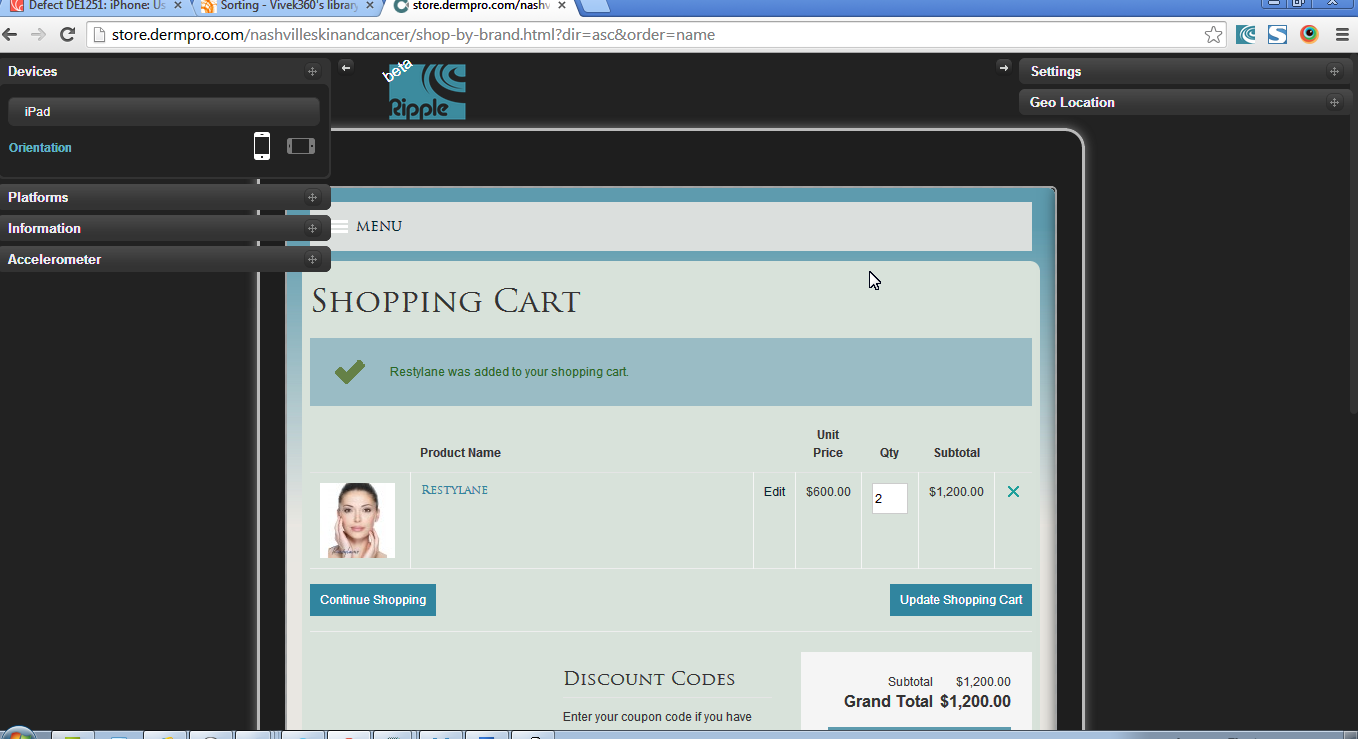Screen dimensions: 1358x739
Task: Expand the Platforms panel
Action: 165,198
